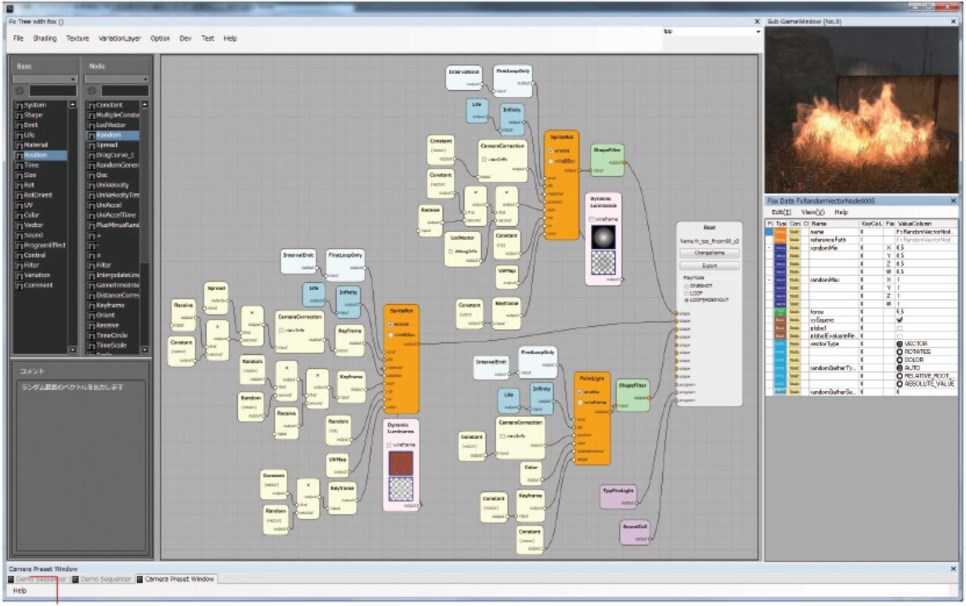Choose the LOOPFADEINOUT play mode radio
This screenshot has width=966, height=606.
686,300
